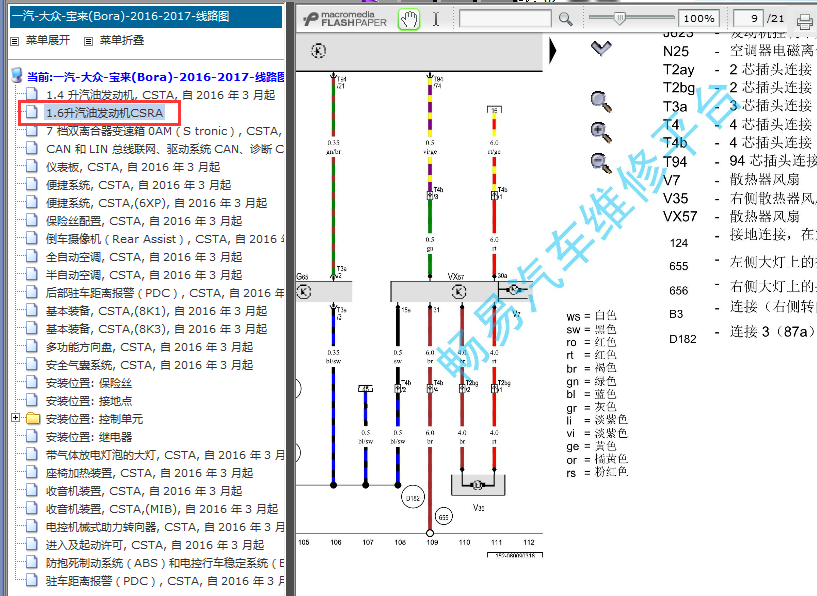Select the hand pan tool in FlashPaper toolbar
The image size is (817, 596).
[x=409, y=19]
